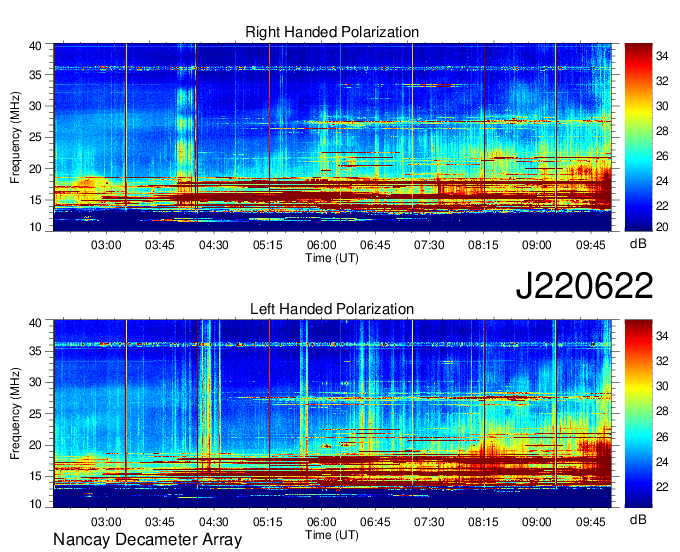Click the 'Frequency (MHz)' axis label of bottom plot

(x=15, y=414)
